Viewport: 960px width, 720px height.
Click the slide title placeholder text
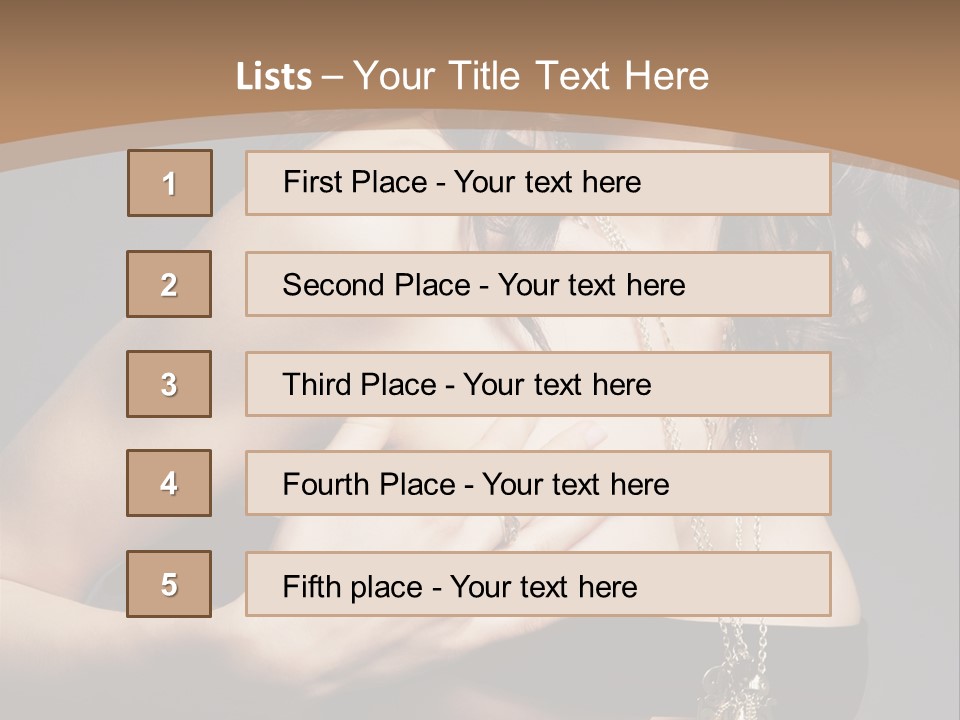pos(473,76)
